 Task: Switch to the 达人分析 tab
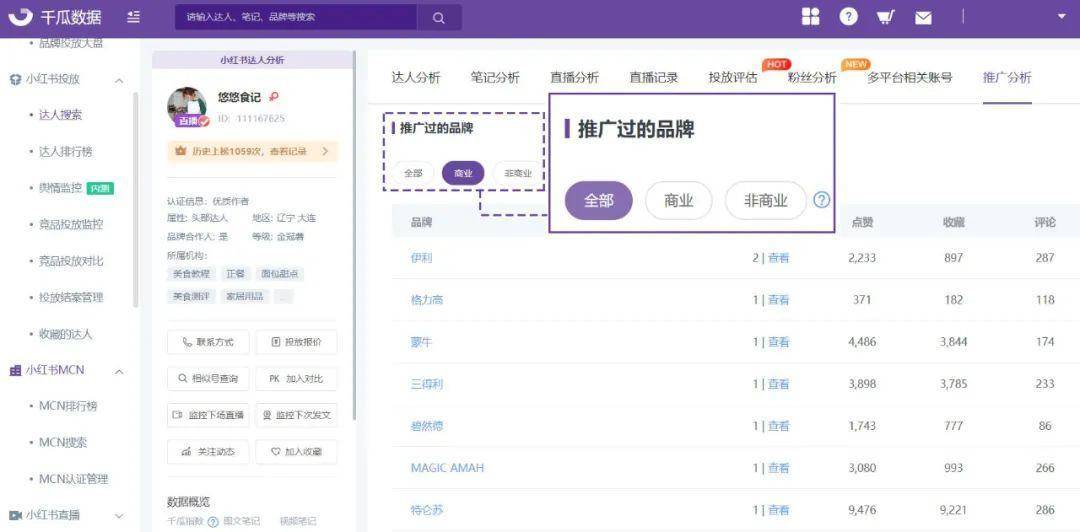click(415, 77)
